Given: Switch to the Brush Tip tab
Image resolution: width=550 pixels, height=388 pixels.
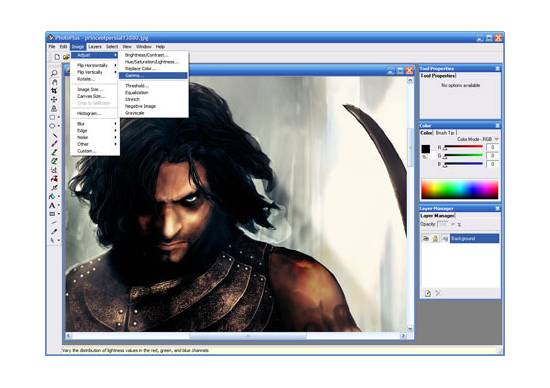Looking at the screenshot, I should (x=445, y=133).
